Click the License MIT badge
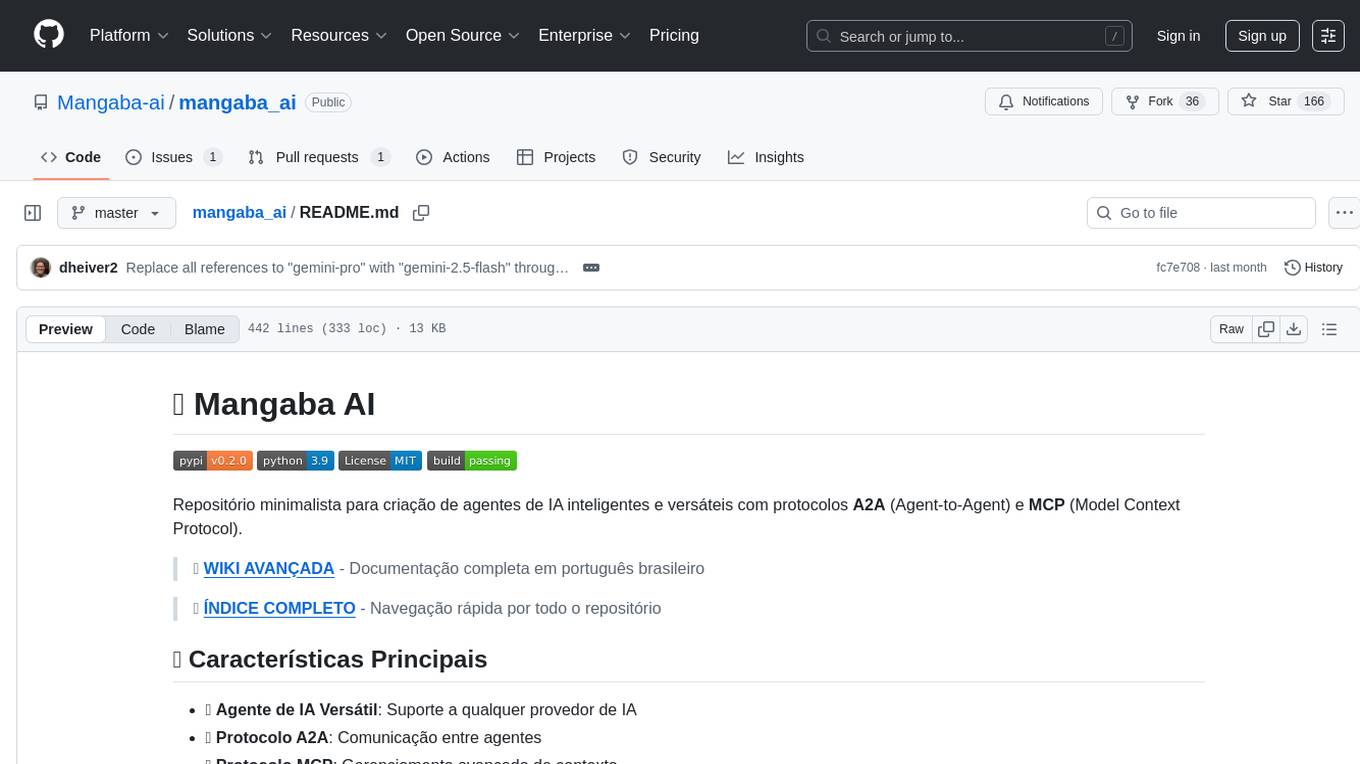 (380, 461)
